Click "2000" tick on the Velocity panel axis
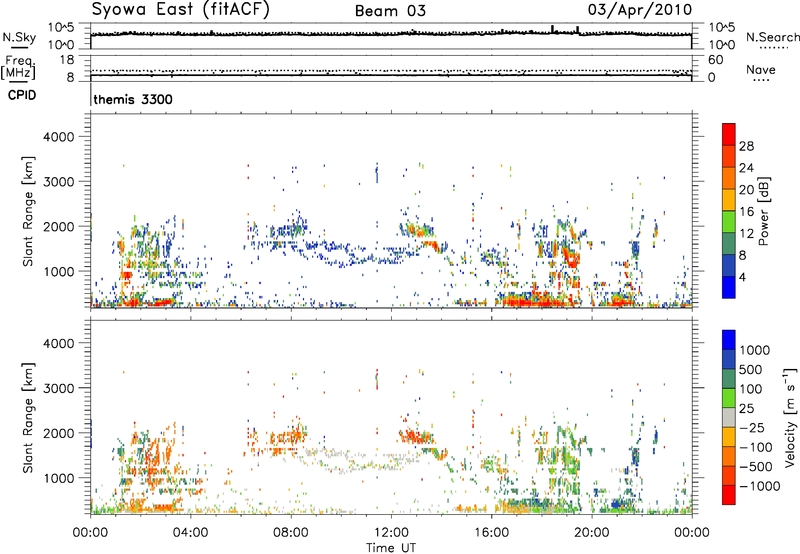This screenshot has width=800, height=554. coord(58,433)
